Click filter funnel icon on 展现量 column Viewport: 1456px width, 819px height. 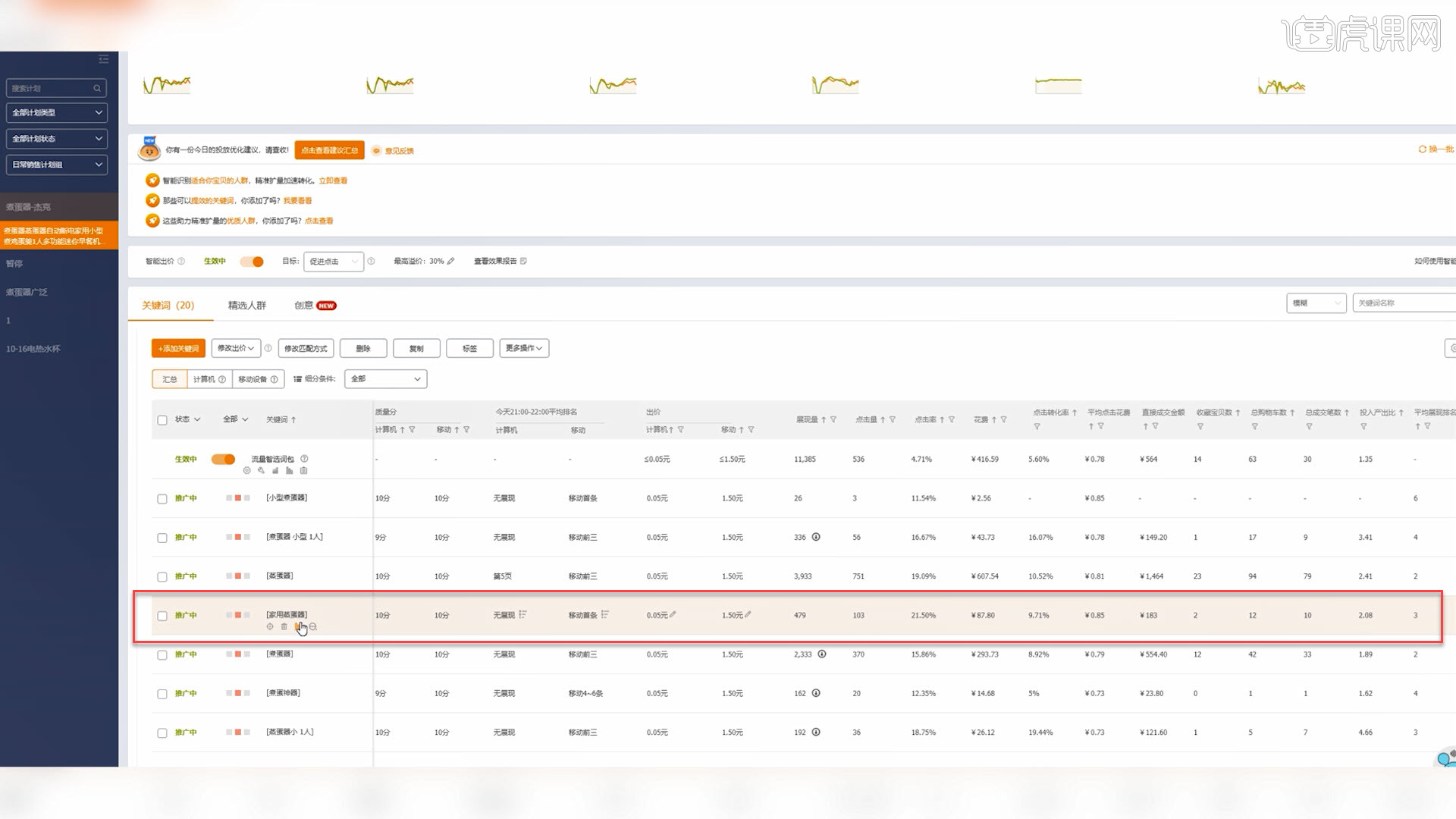point(833,419)
